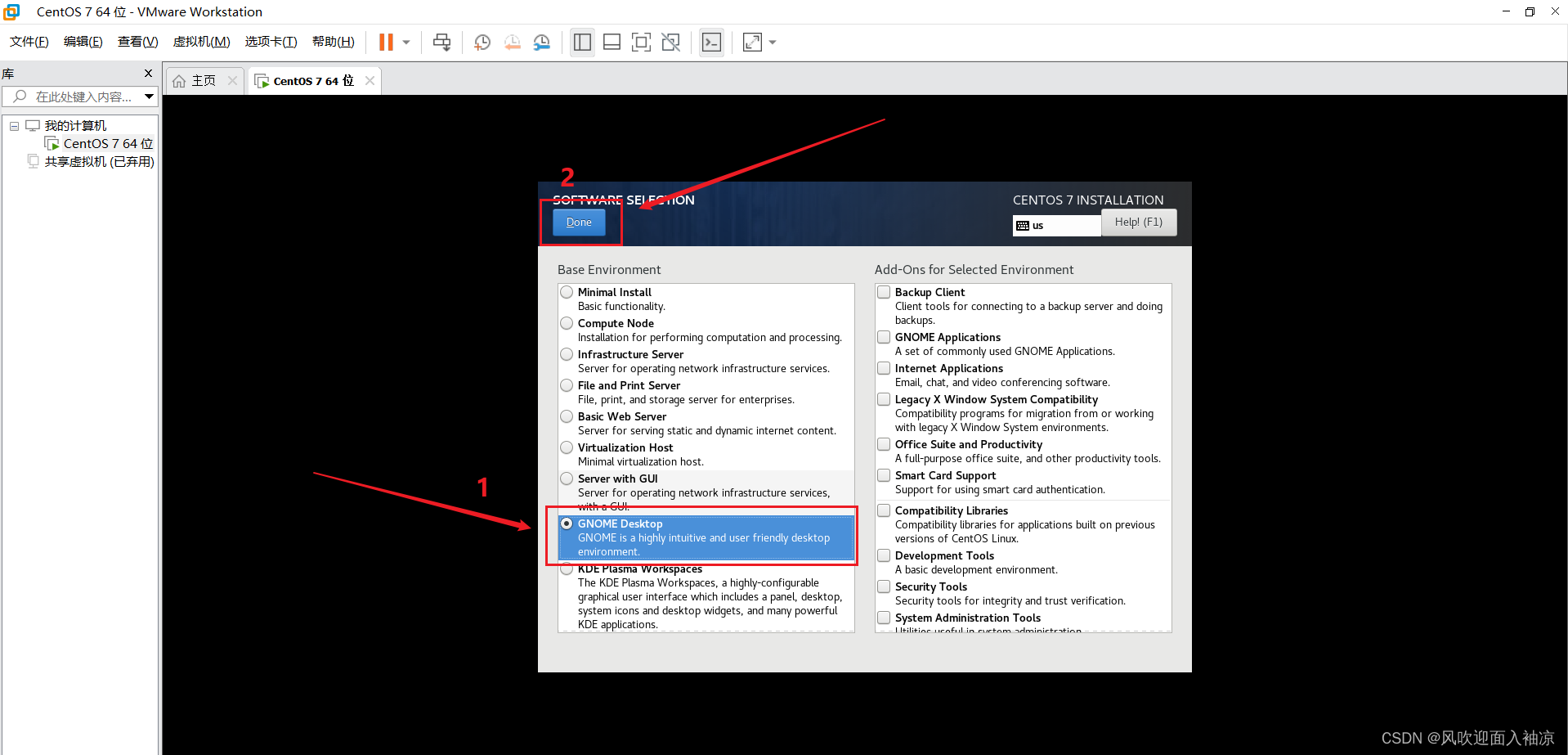Check the System Administration Tools add-on

coord(884,618)
